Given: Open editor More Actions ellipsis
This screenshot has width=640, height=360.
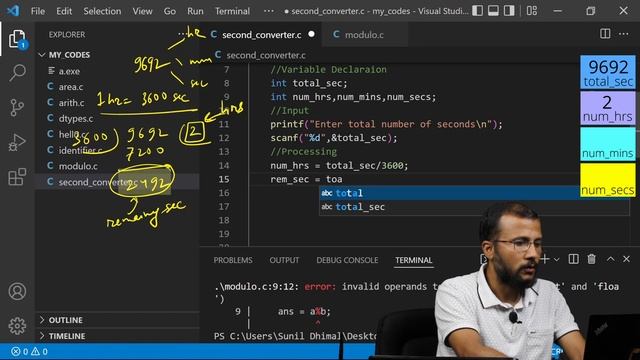Looking at the screenshot, I should [624, 34].
